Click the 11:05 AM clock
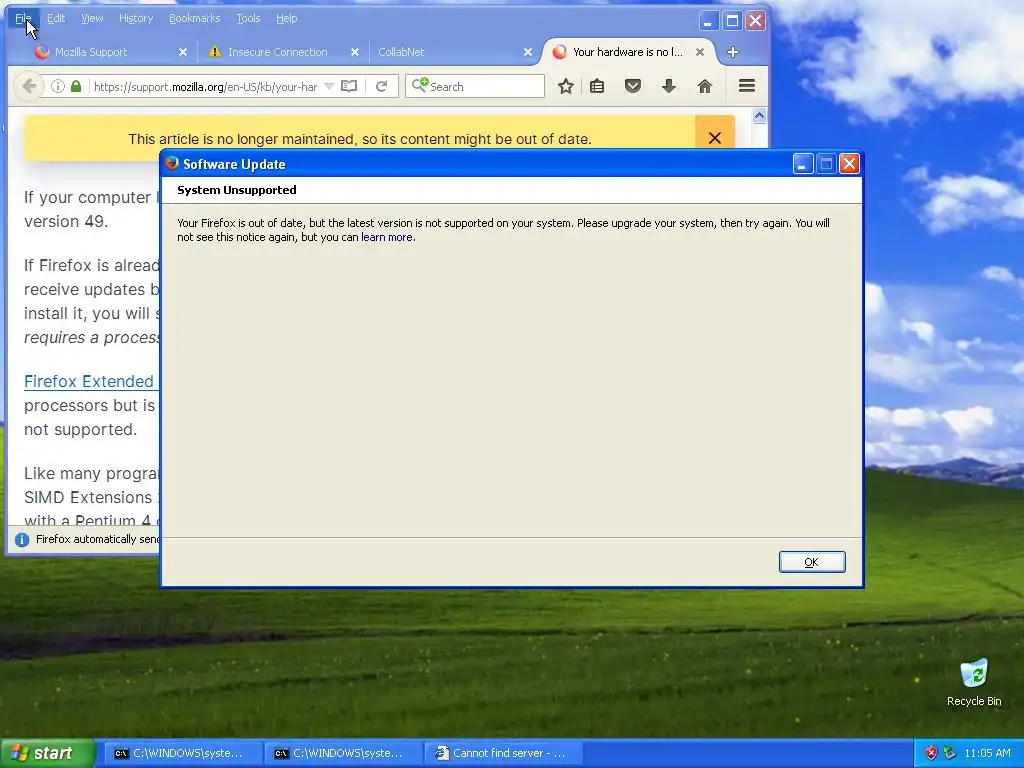The width and height of the screenshot is (1024, 768). coord(987,753)
